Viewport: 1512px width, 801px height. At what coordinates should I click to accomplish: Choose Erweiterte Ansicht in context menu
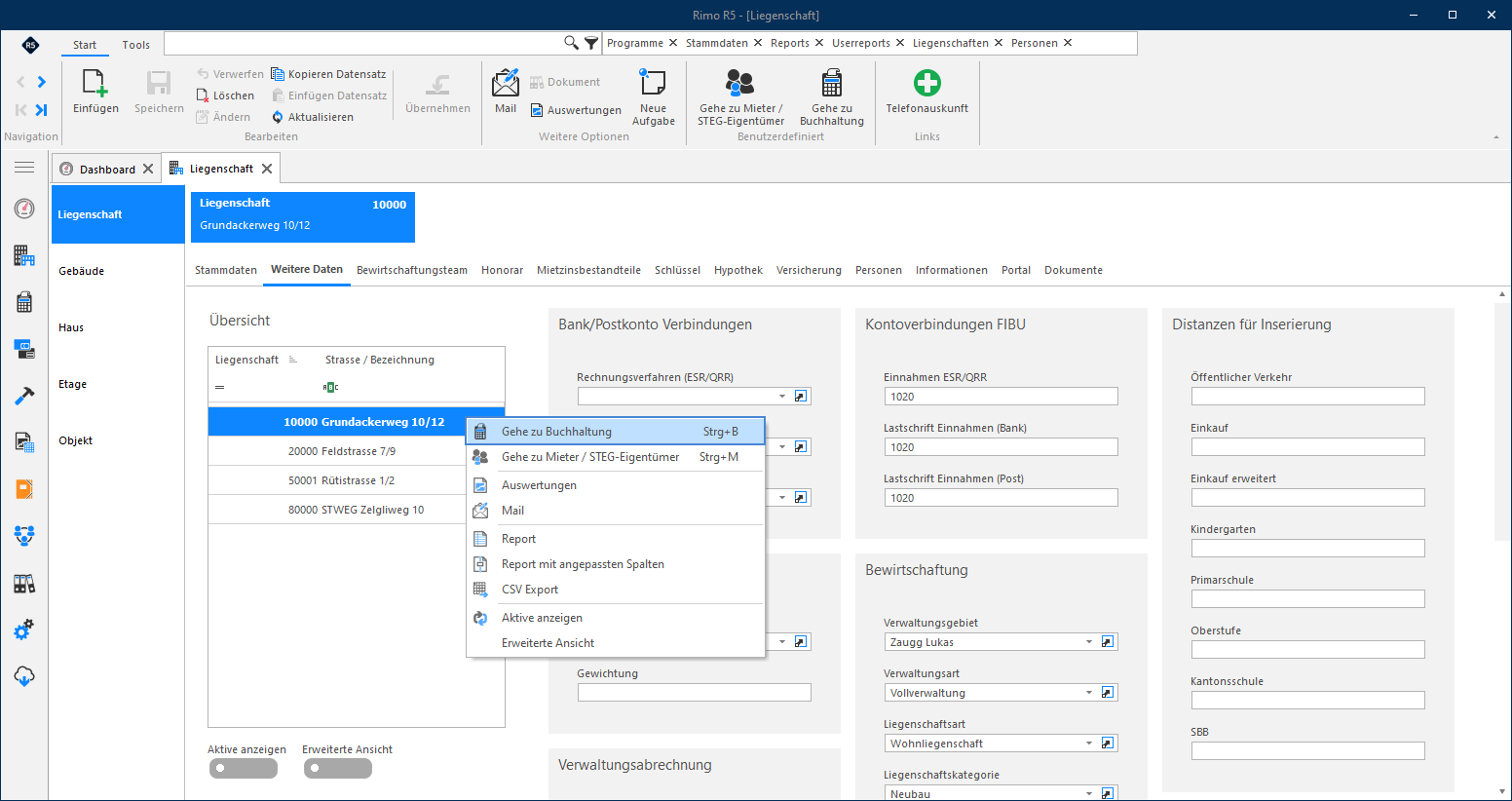(616, 643)
